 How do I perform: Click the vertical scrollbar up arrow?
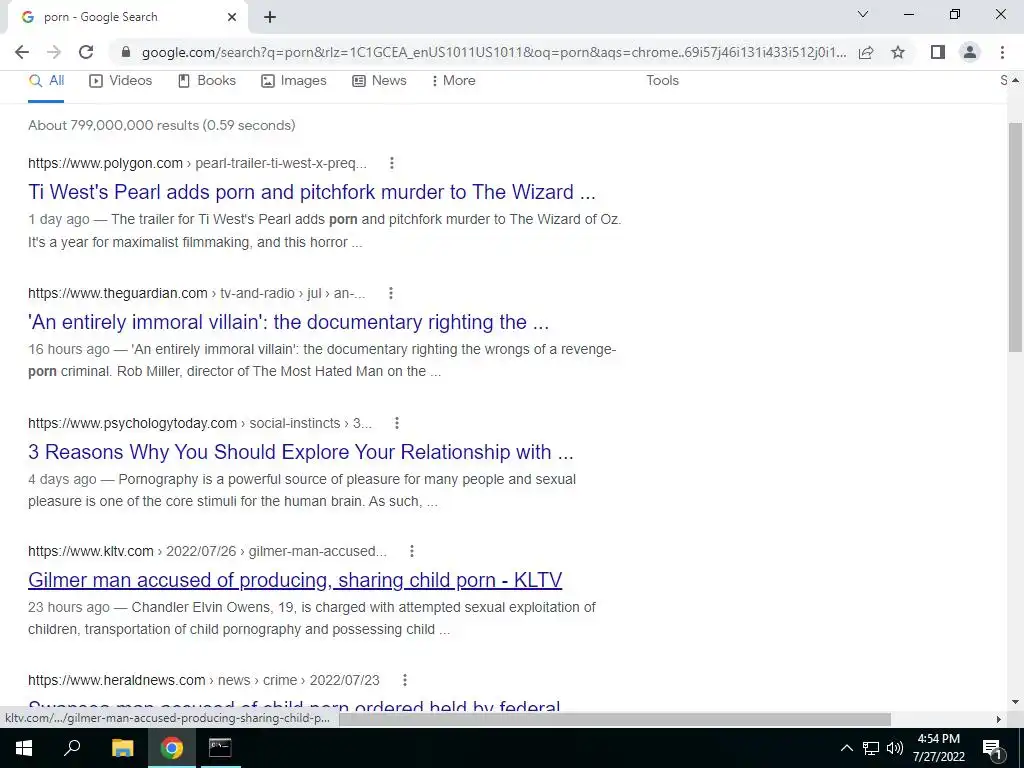1015,80
